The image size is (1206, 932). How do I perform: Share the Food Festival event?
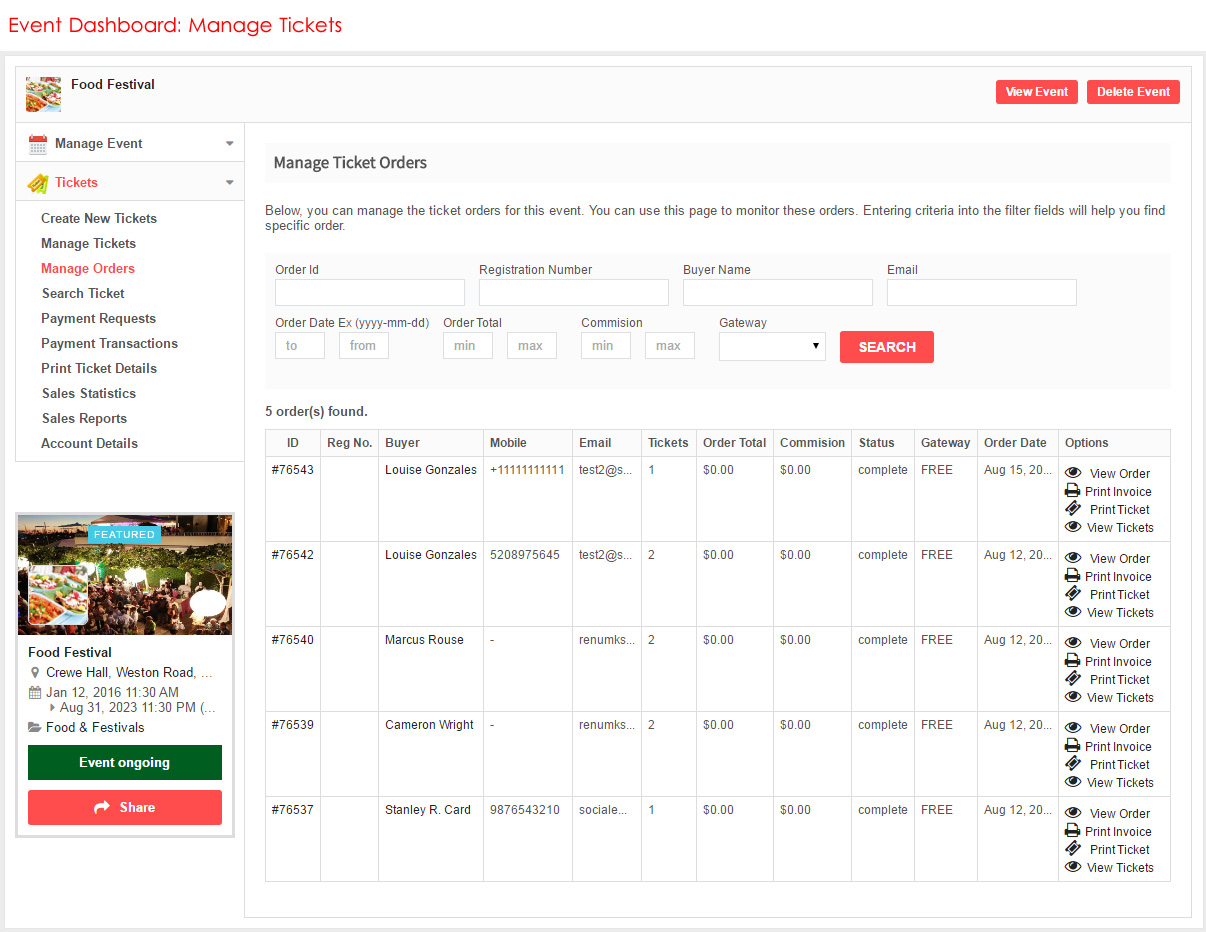(x=125, y=807)
